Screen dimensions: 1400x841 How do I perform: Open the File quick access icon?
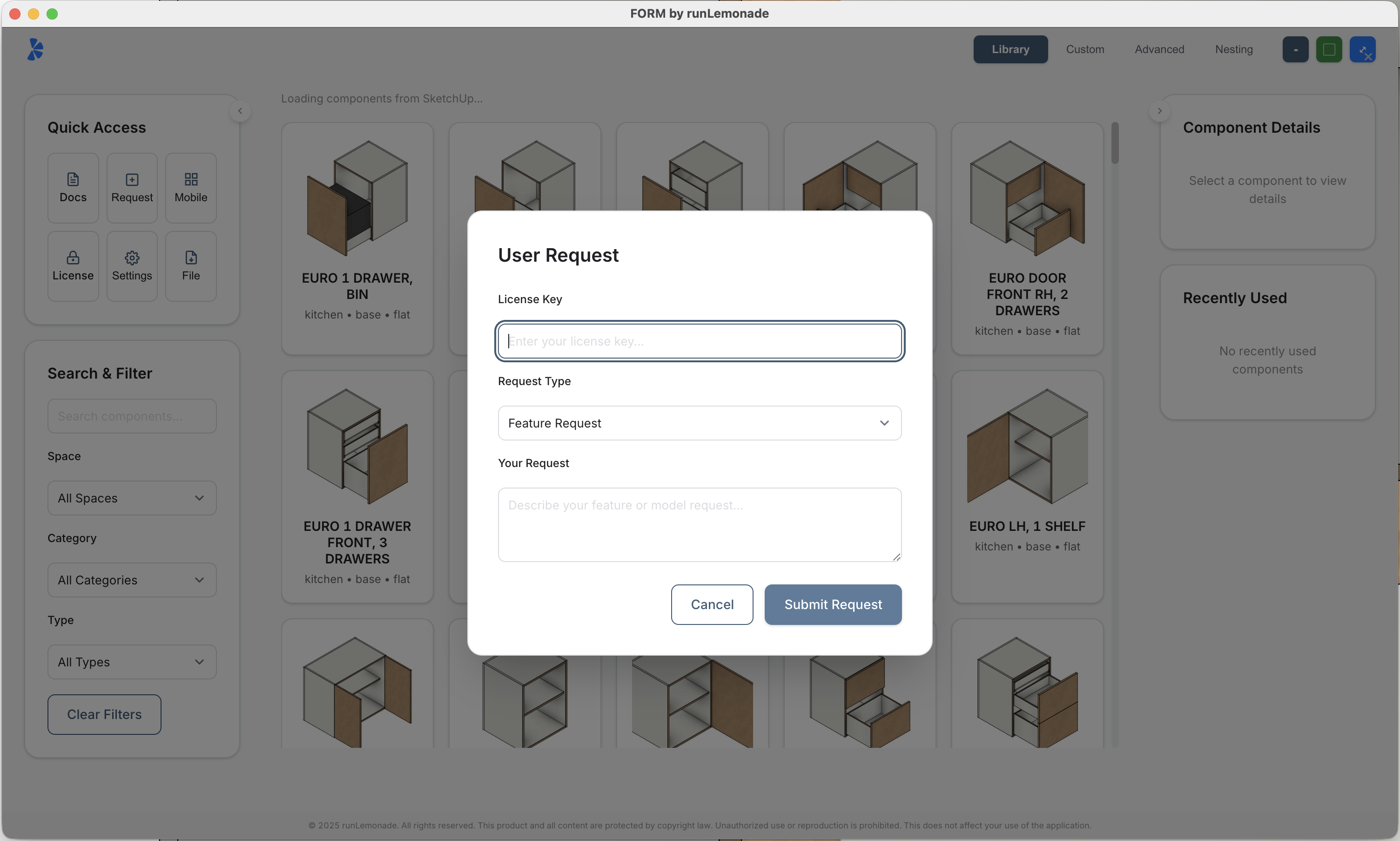click(190, 265)
